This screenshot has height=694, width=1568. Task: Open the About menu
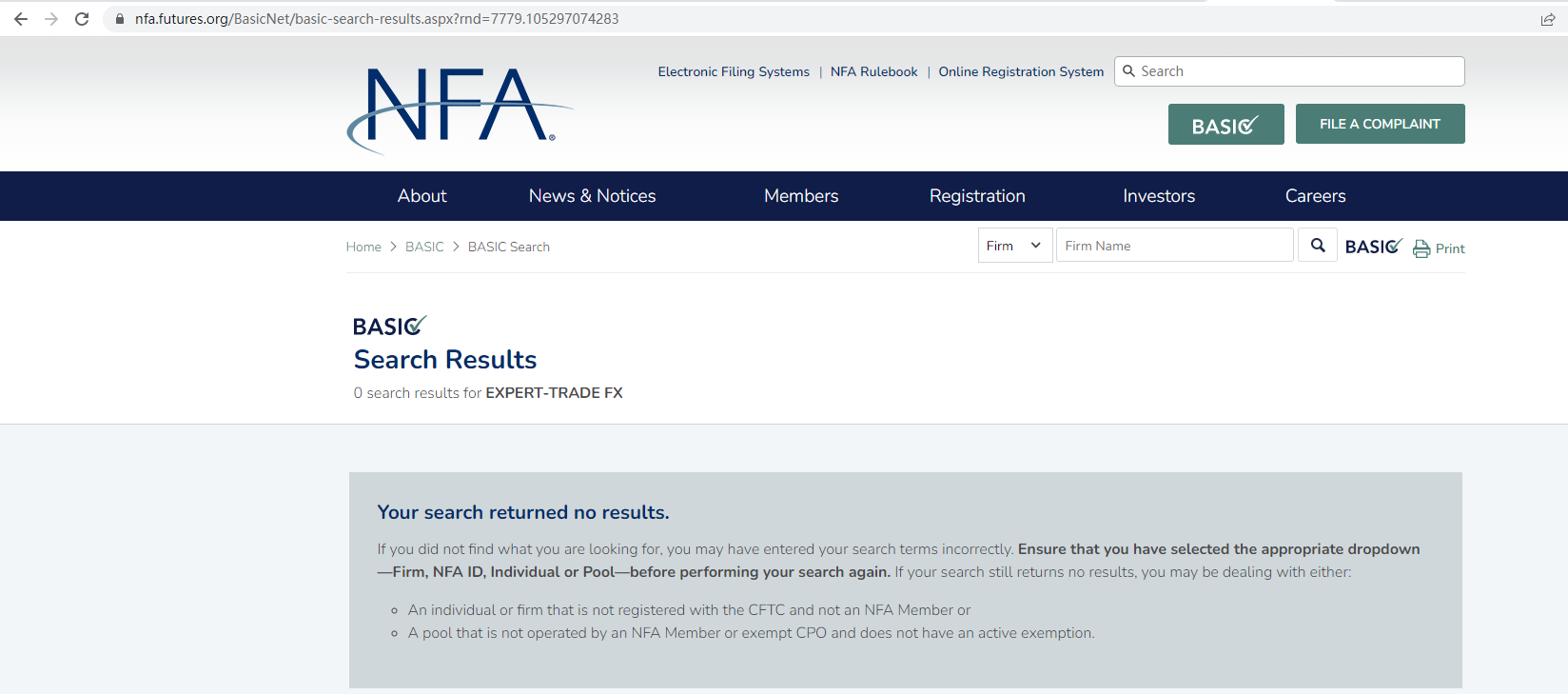point(421,196)
